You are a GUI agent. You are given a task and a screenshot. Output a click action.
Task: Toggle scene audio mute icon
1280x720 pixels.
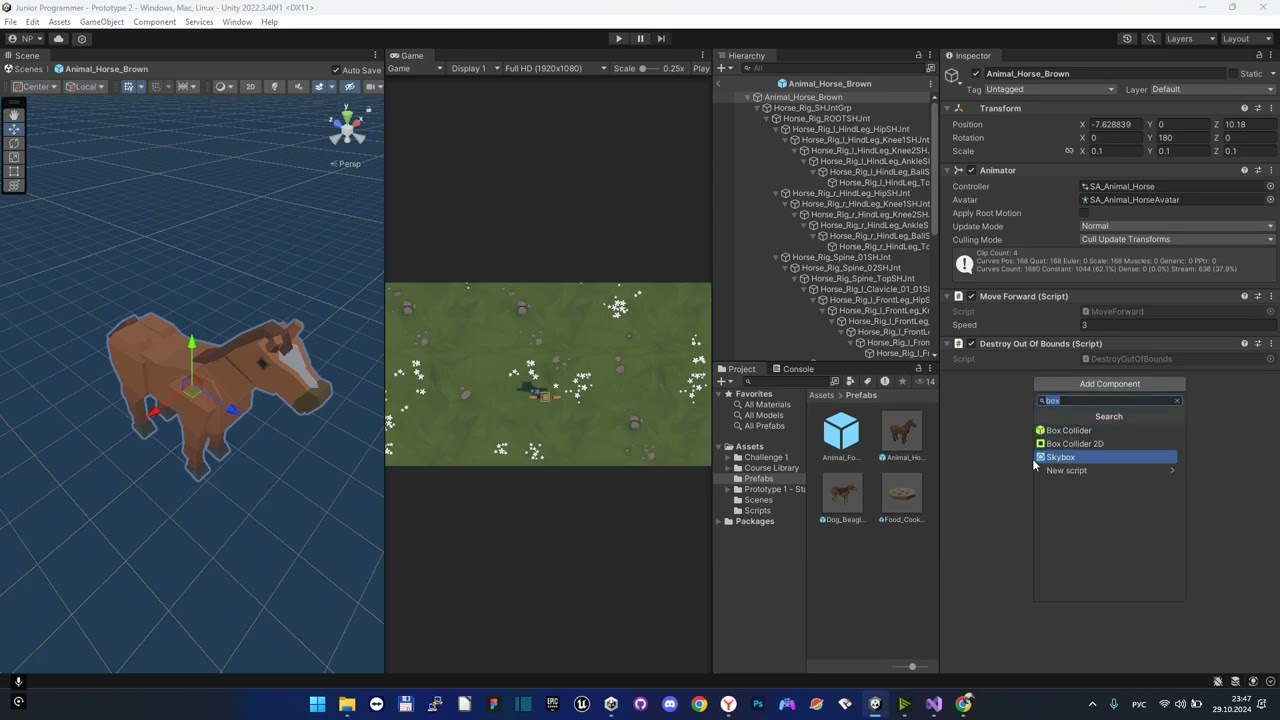(x=297, y=87)
